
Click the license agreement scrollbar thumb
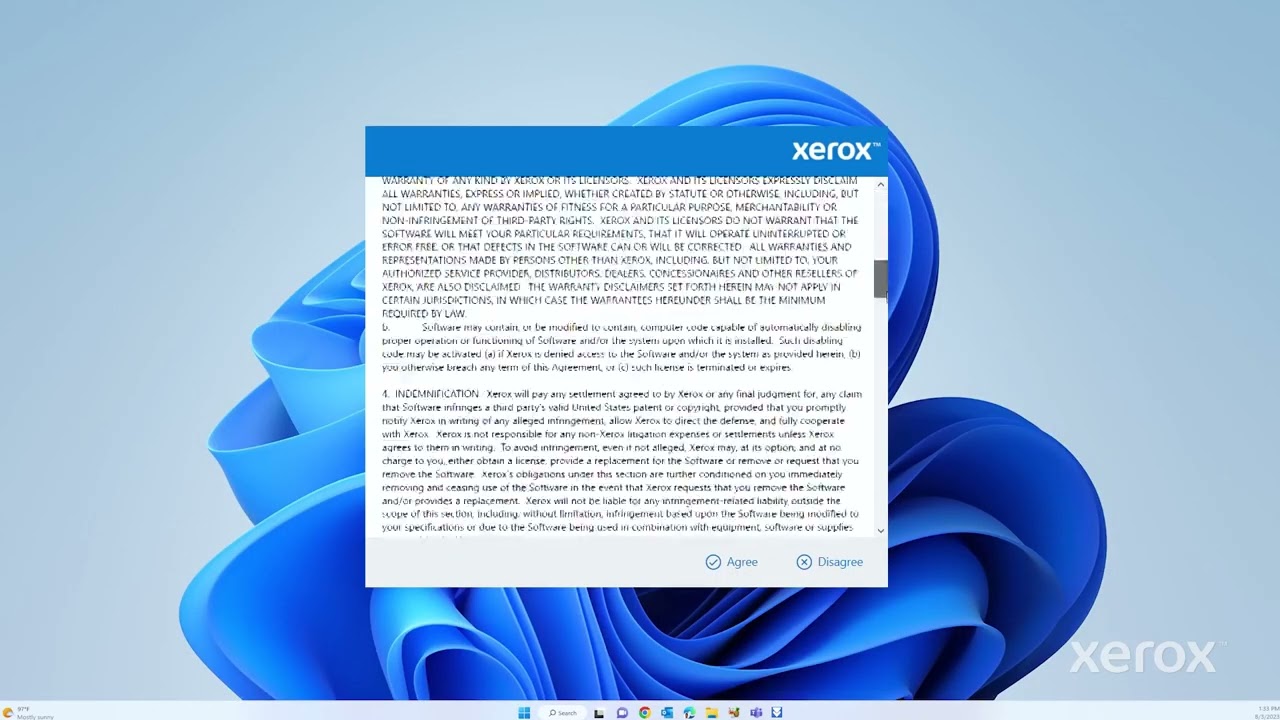[881, 279]
